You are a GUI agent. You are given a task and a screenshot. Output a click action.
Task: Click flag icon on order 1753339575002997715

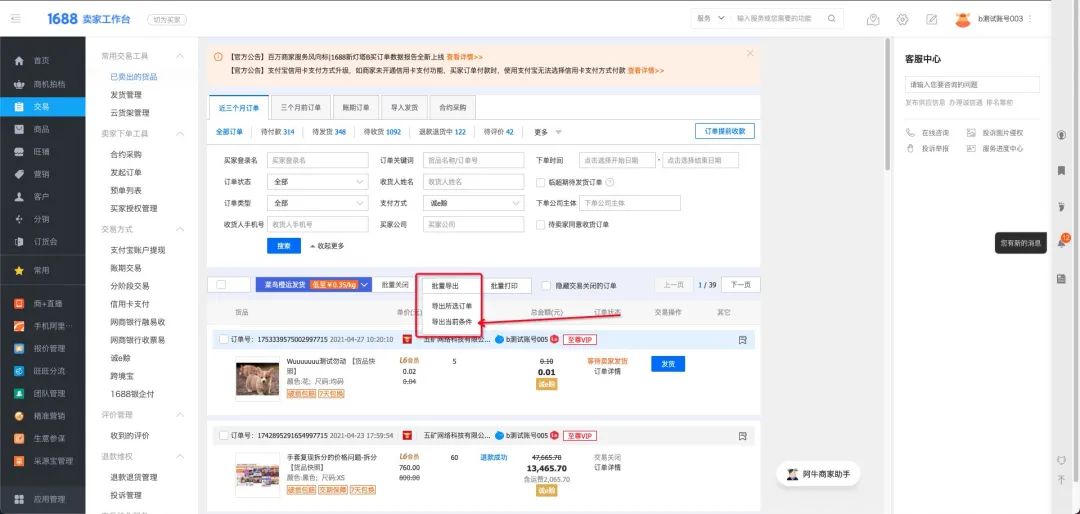pos(742,340)
